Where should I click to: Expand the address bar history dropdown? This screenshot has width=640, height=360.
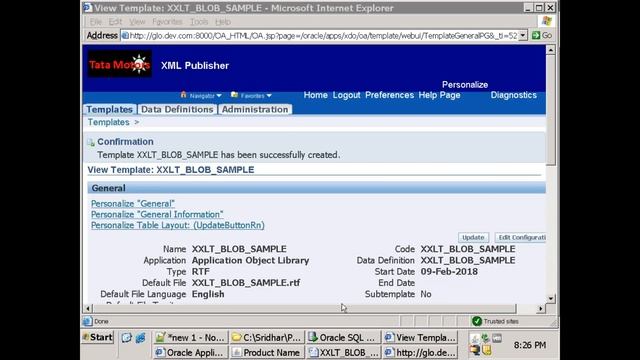point(523,36)
